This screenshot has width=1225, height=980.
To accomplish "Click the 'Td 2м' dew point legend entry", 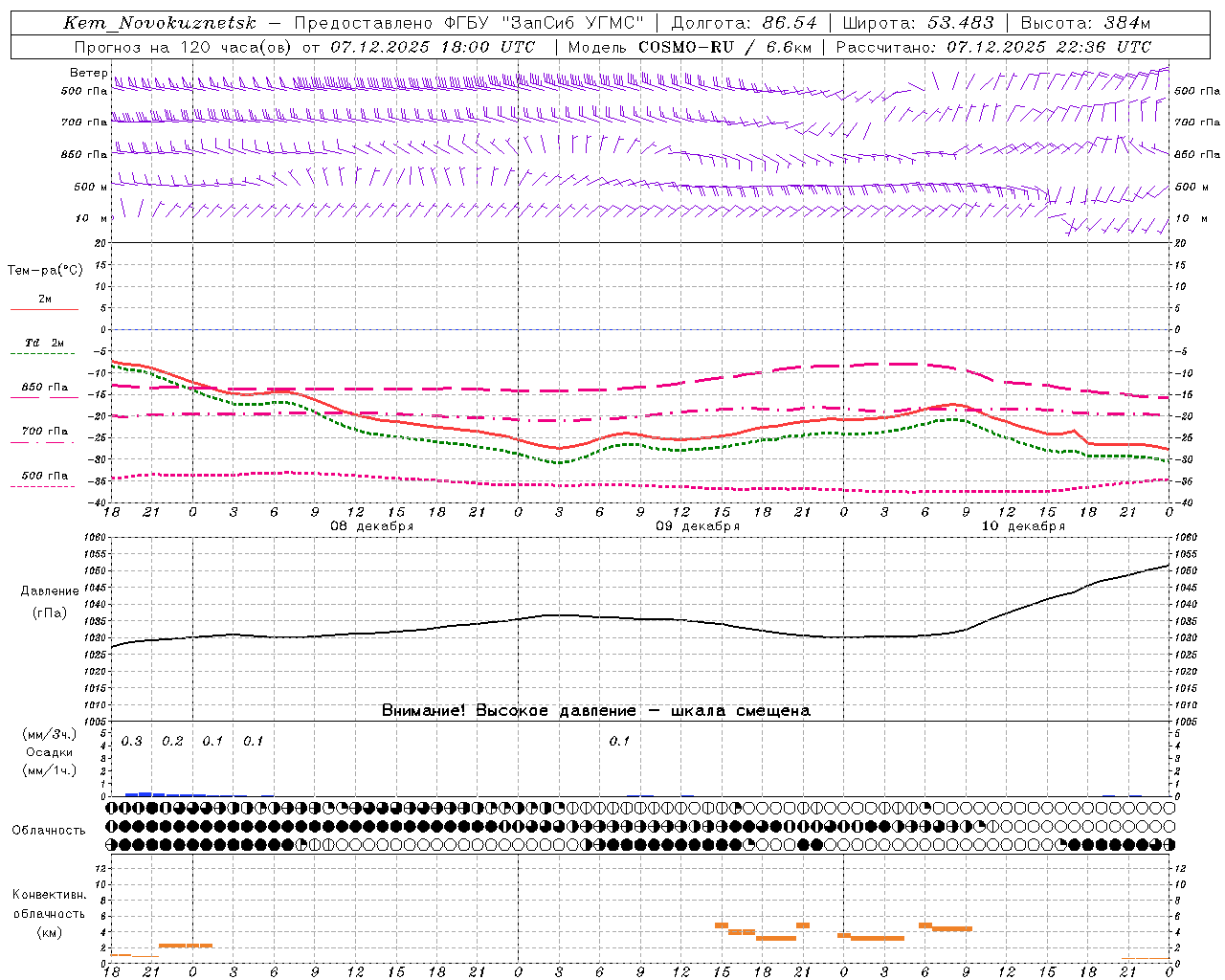I will 44,343.
